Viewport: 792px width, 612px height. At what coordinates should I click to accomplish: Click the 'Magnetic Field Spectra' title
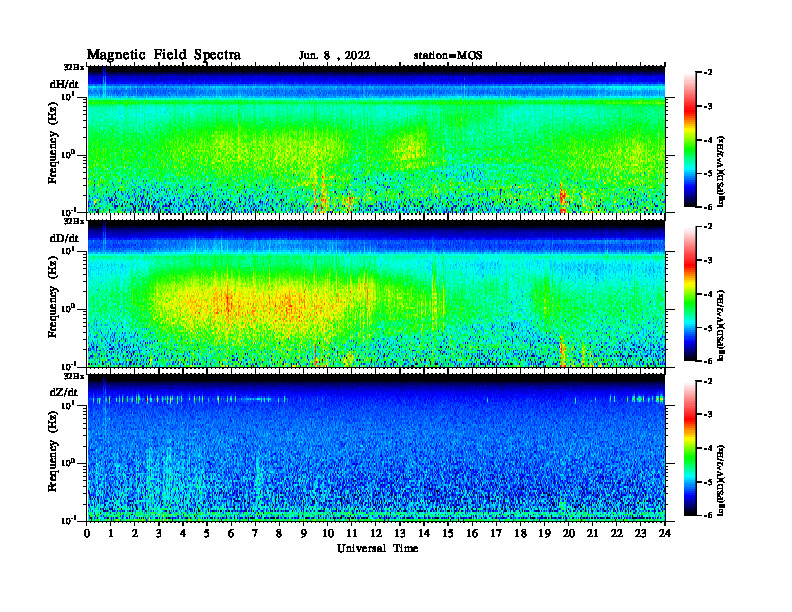[x=164, y=55]
